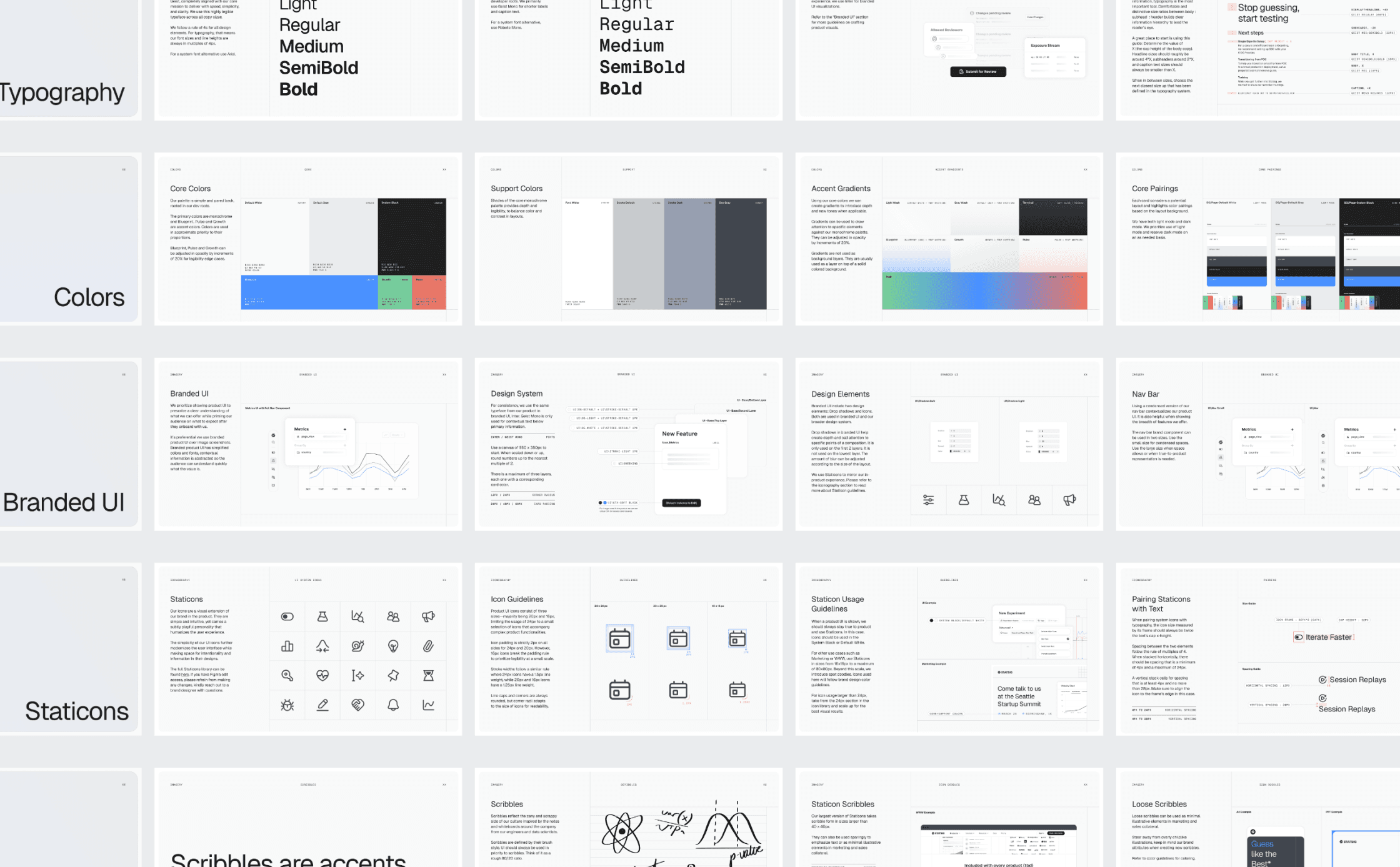The image size is (1400, 867).
Task: Select the key icon in Staticons grid
Action: [x=287, y=675]
